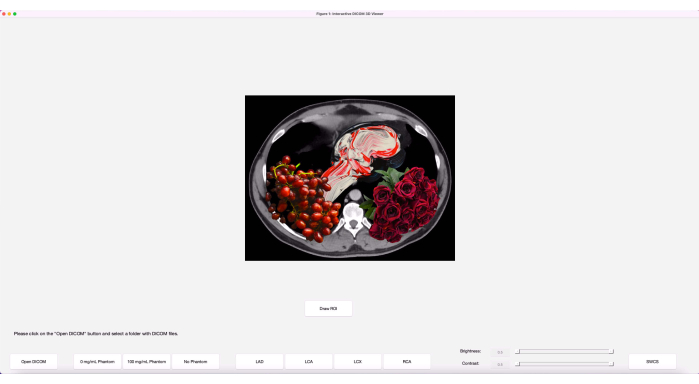
Task: Click the Open DICOM button
Action: coord(33,362)
